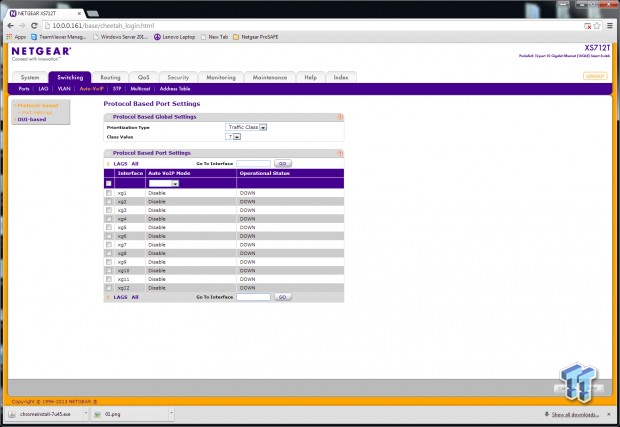Open the blocked pop-up icon in address bar
The height and width of the screenshot is (427, 620).
click(588, 26)
